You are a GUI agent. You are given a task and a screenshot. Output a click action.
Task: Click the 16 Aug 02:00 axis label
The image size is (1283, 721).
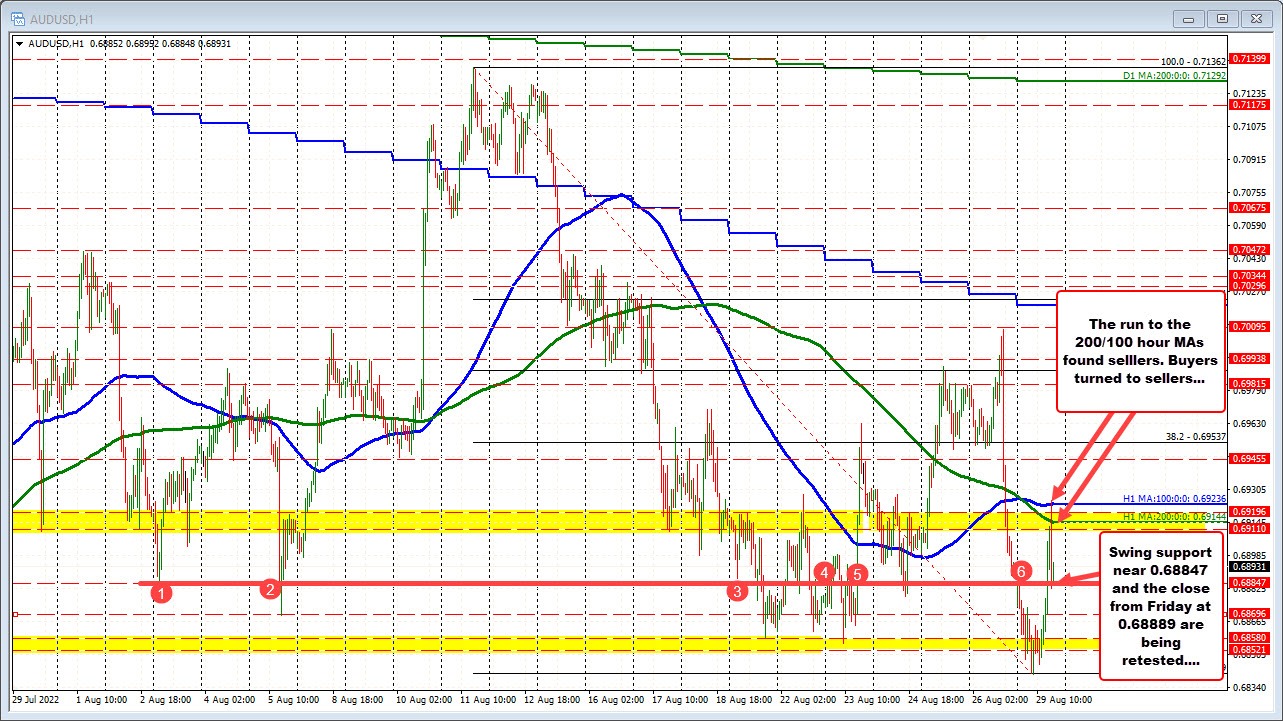tap(615, 701)
